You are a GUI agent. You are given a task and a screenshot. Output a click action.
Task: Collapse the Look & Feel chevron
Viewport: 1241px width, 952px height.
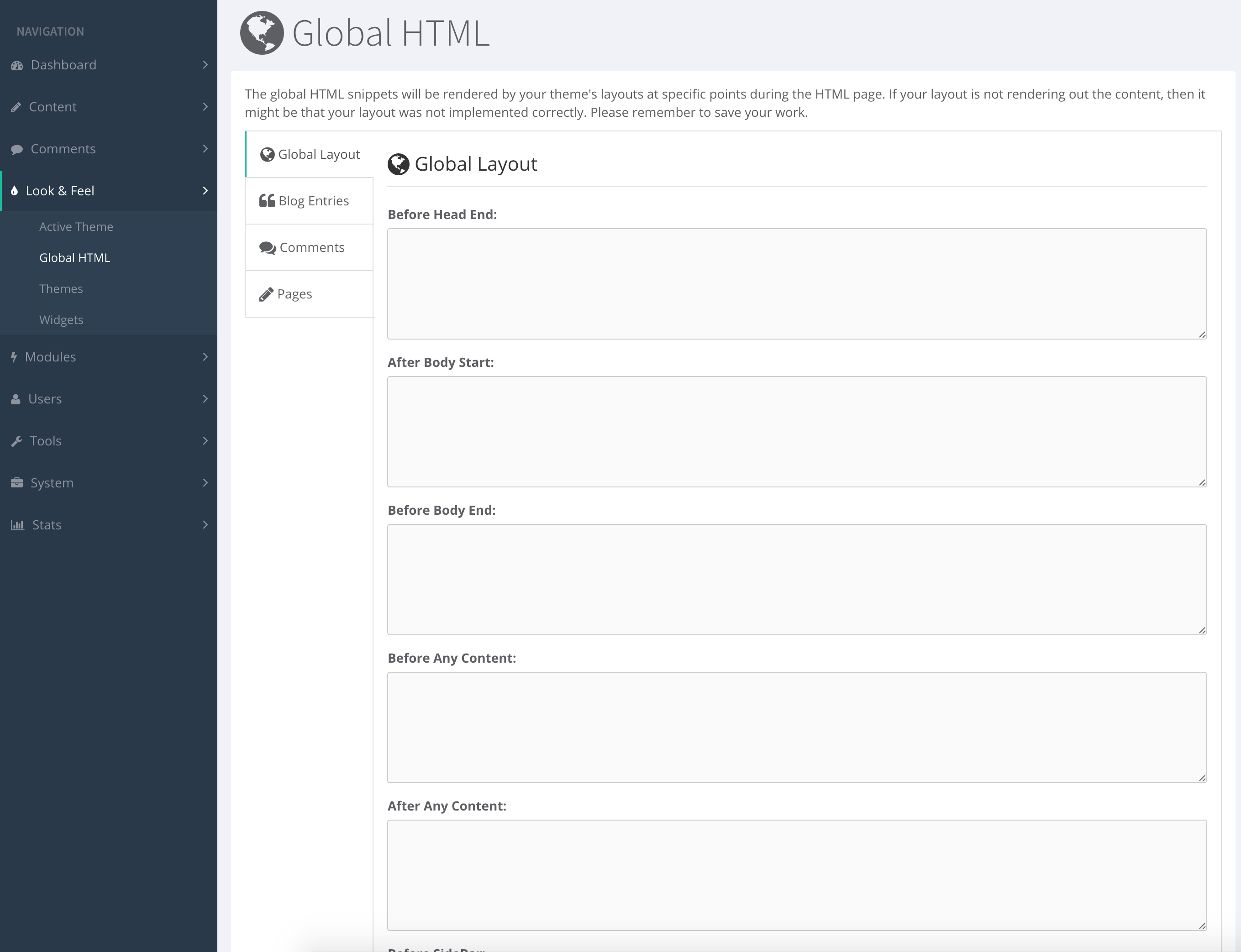tap(205, 191)
